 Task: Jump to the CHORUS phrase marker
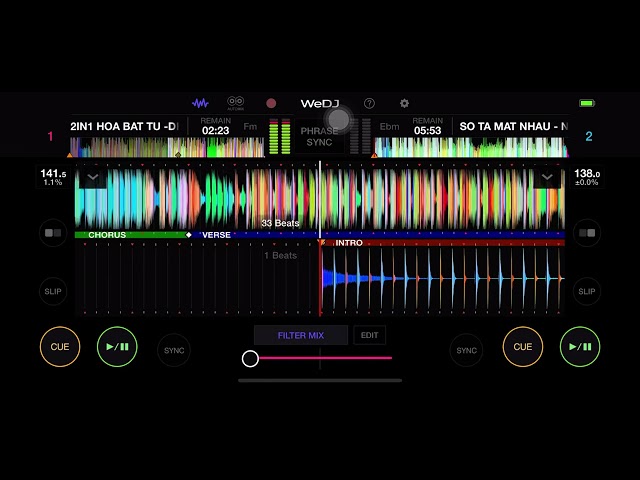(107, 235)
